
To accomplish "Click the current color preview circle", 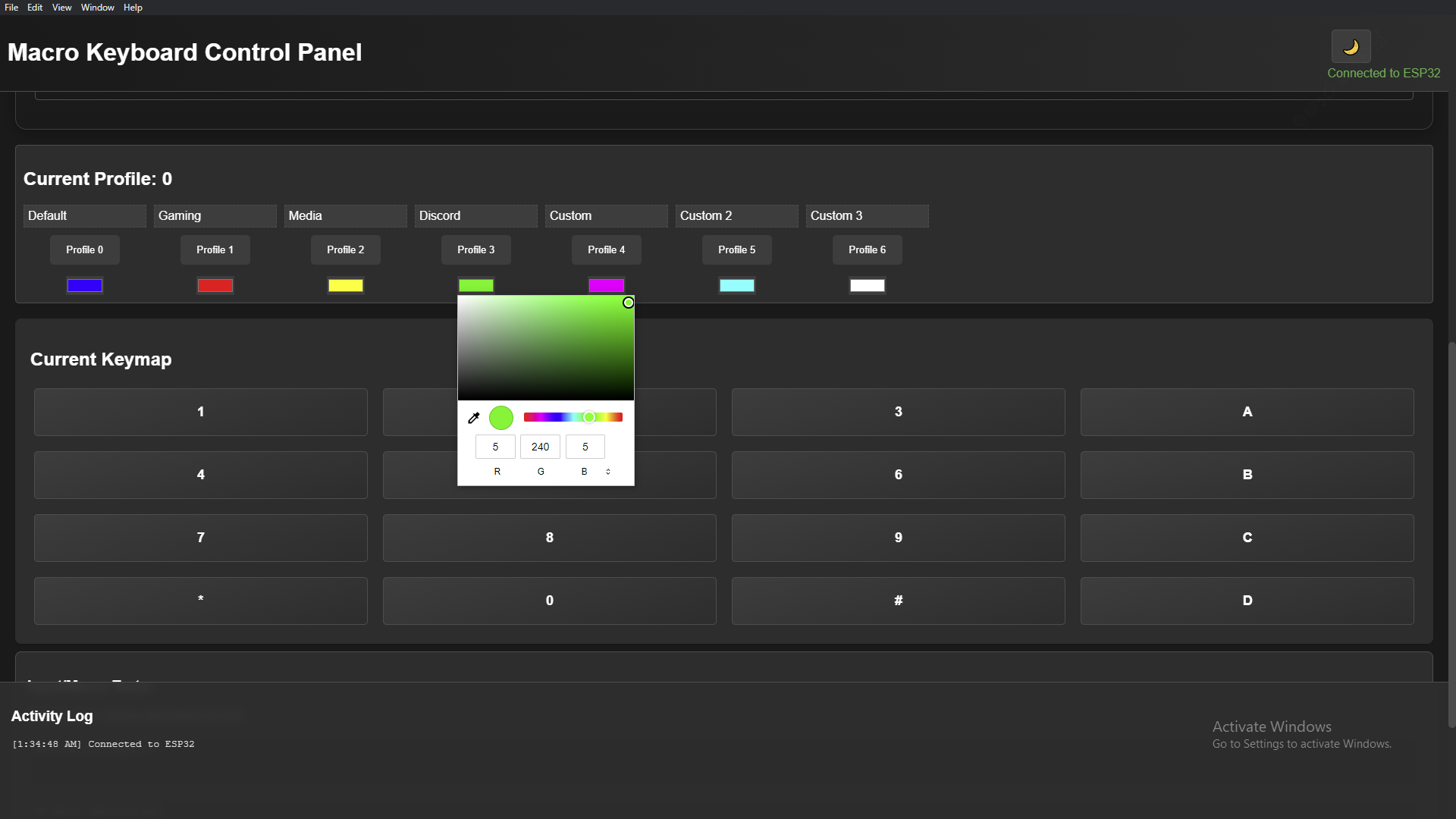I will pos(501,417).
